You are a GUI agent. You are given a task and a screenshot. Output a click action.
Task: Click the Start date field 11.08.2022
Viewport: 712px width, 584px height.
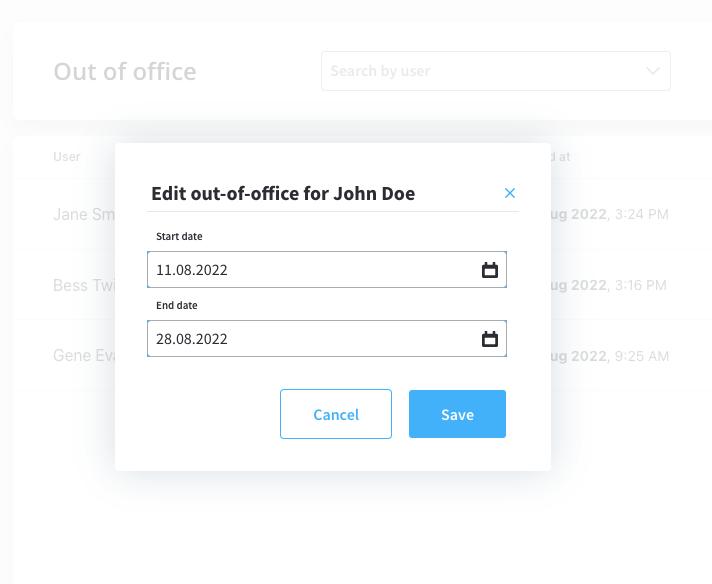(326, 270)
